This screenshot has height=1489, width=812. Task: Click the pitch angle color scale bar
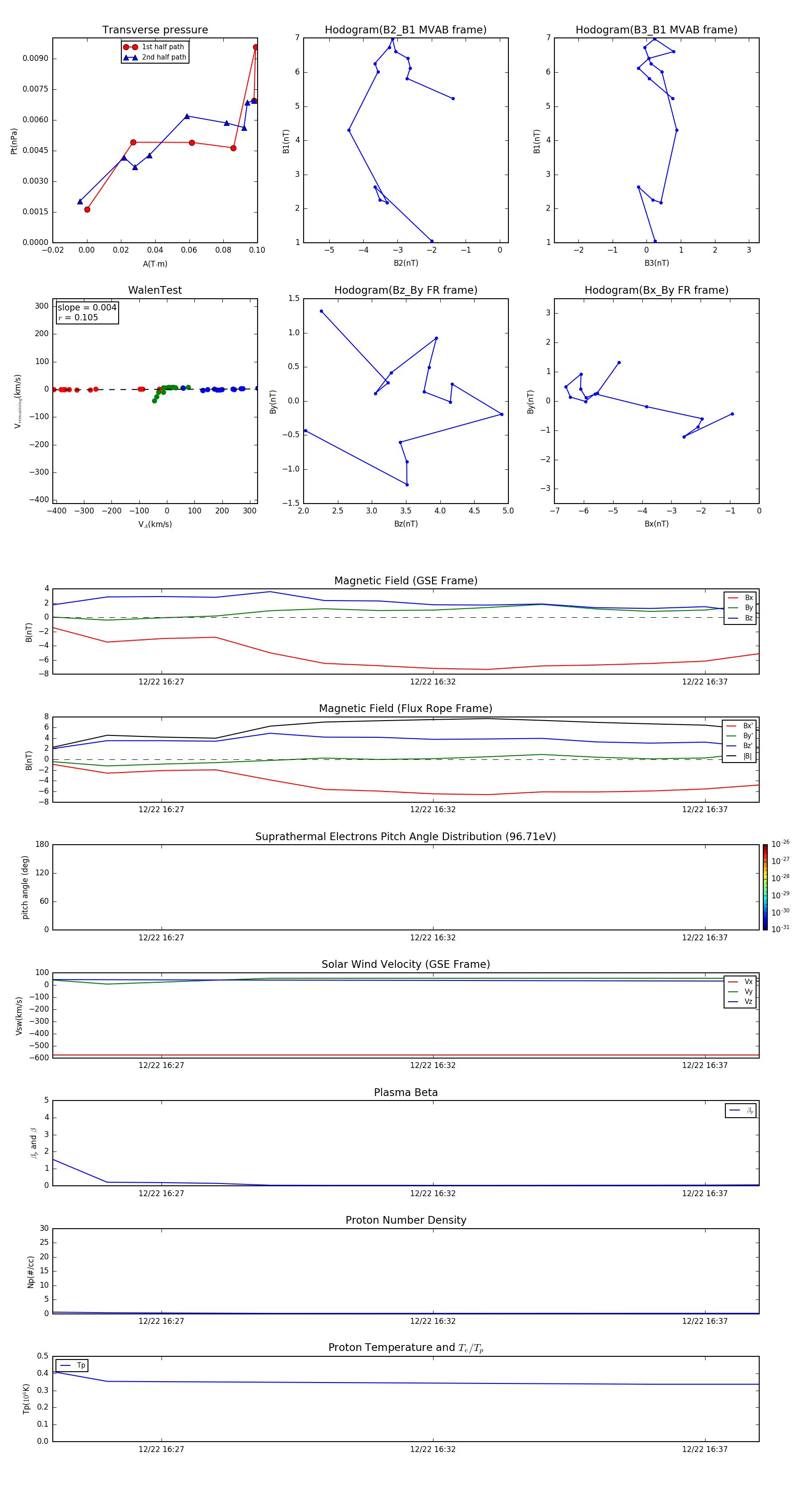coord(765,887)
